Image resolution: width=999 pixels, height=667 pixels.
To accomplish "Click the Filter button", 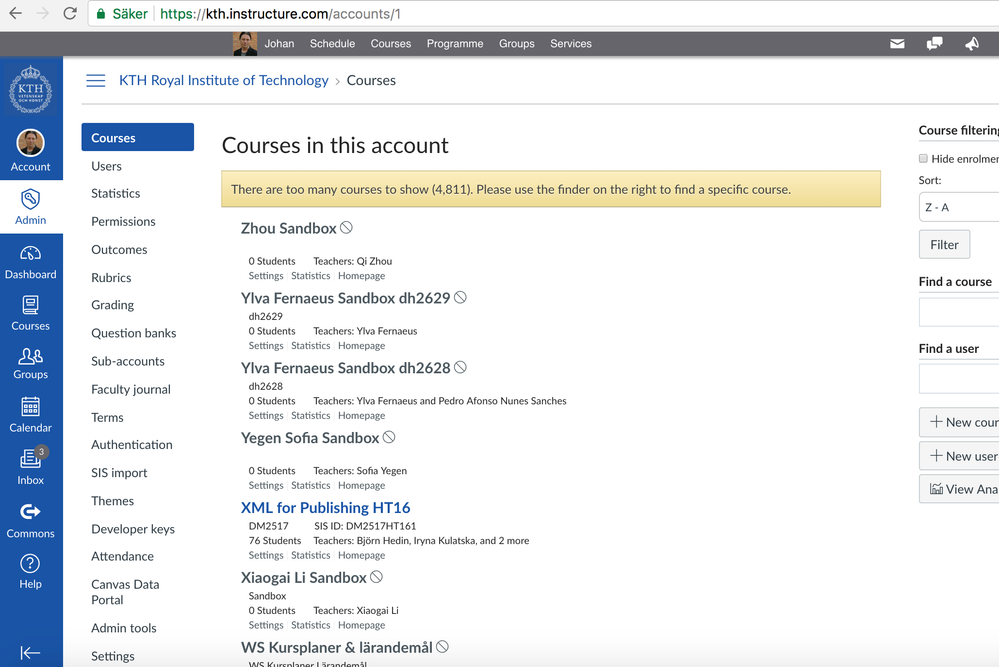I will pos(944,245).
